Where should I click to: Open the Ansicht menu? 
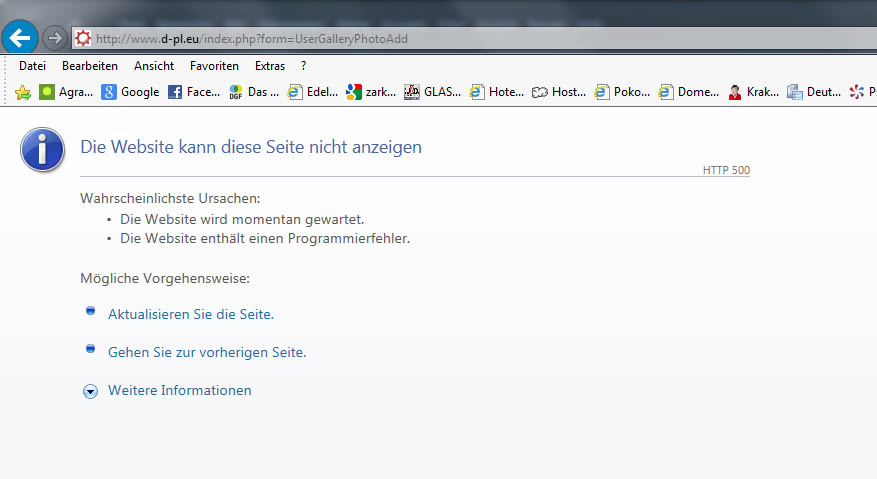153,66
